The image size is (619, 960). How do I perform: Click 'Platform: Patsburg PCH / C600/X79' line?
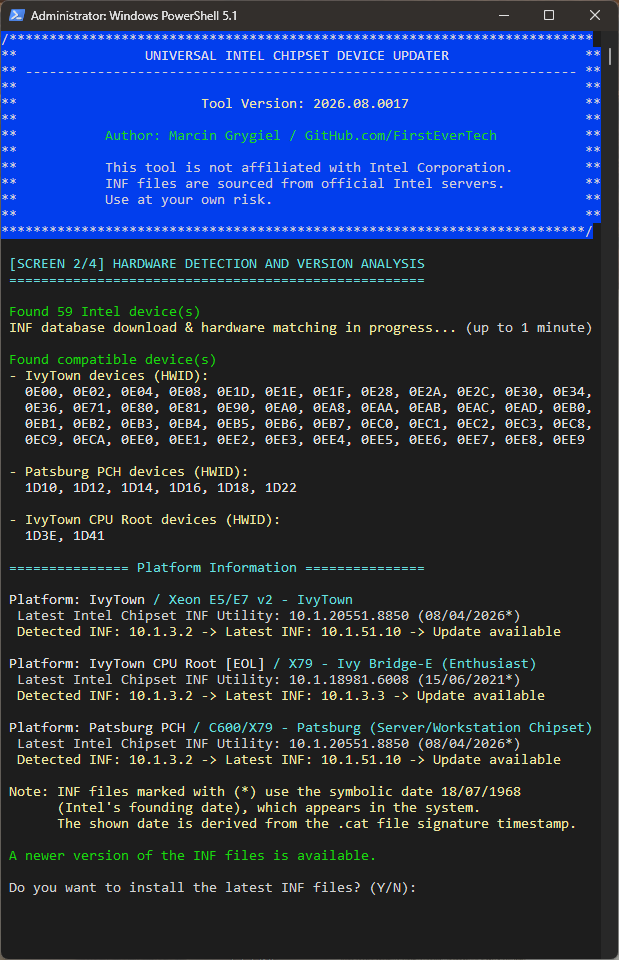[x=301, y=727]
